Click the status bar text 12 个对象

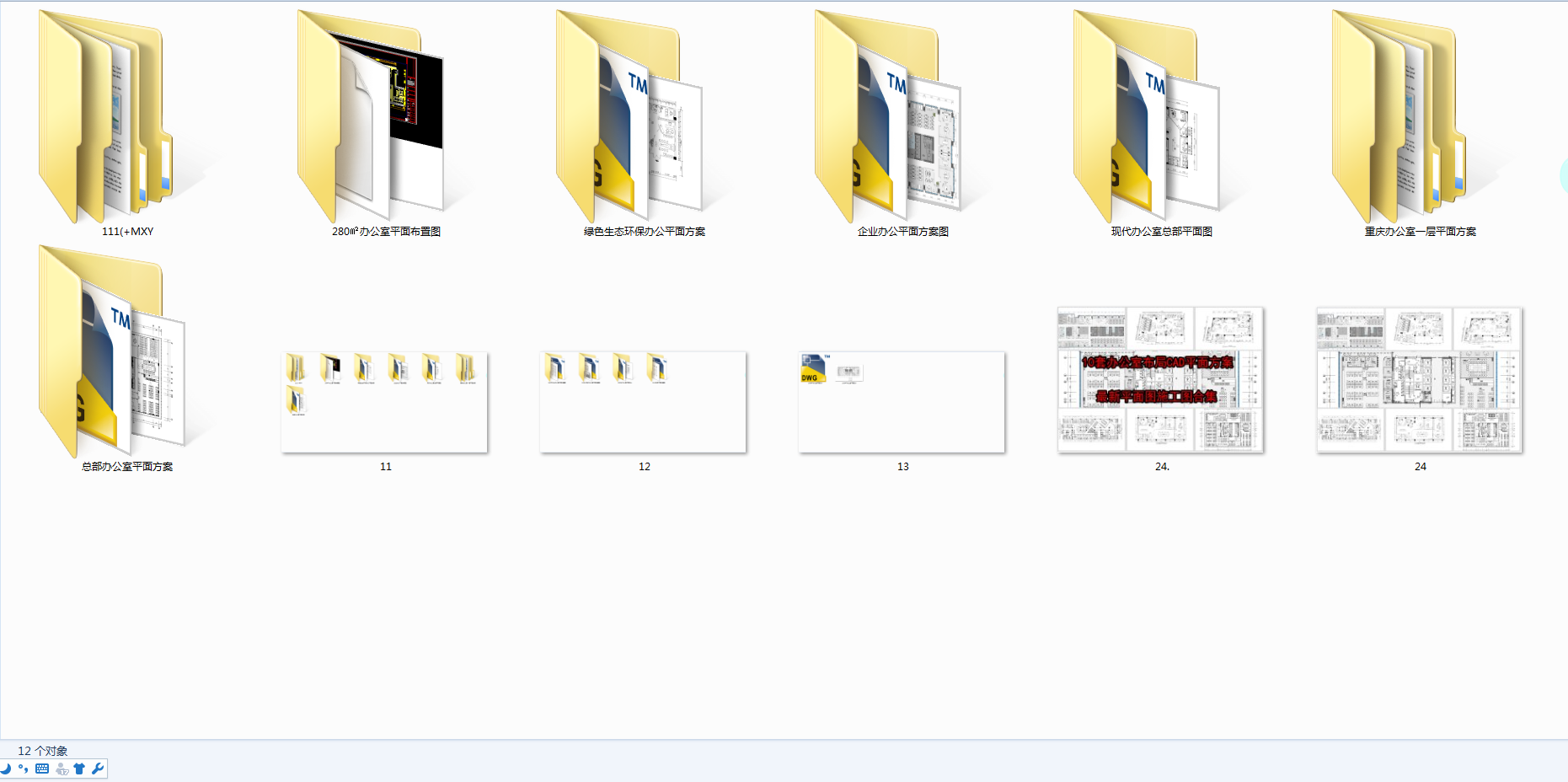[x=43, y=751]
